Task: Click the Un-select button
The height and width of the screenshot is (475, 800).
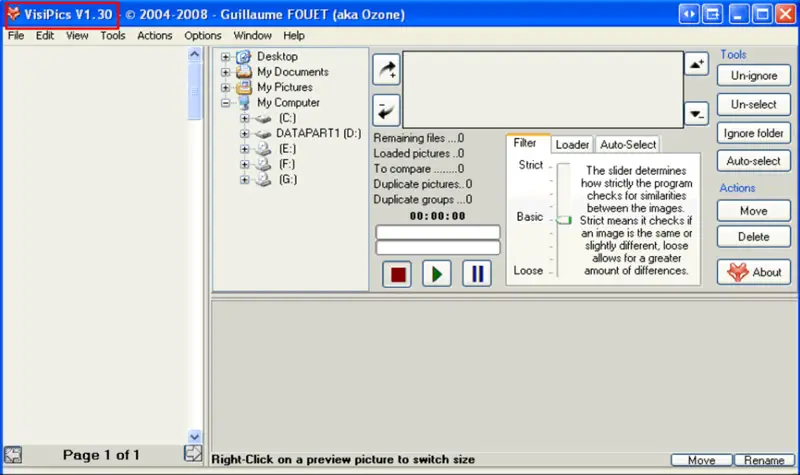Action: point(754,104)
